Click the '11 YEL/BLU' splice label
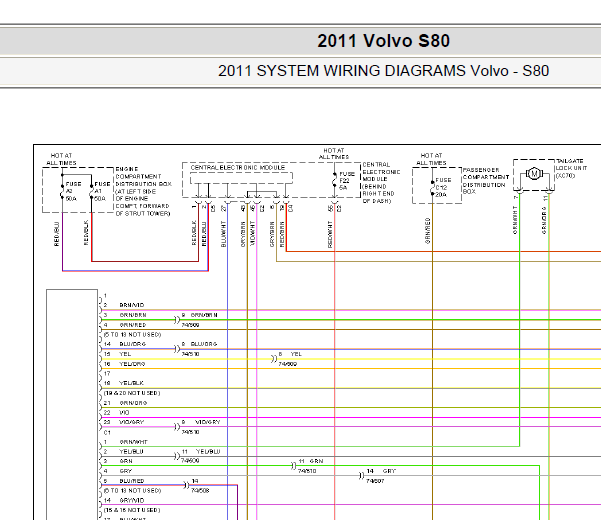 (201, 452)
